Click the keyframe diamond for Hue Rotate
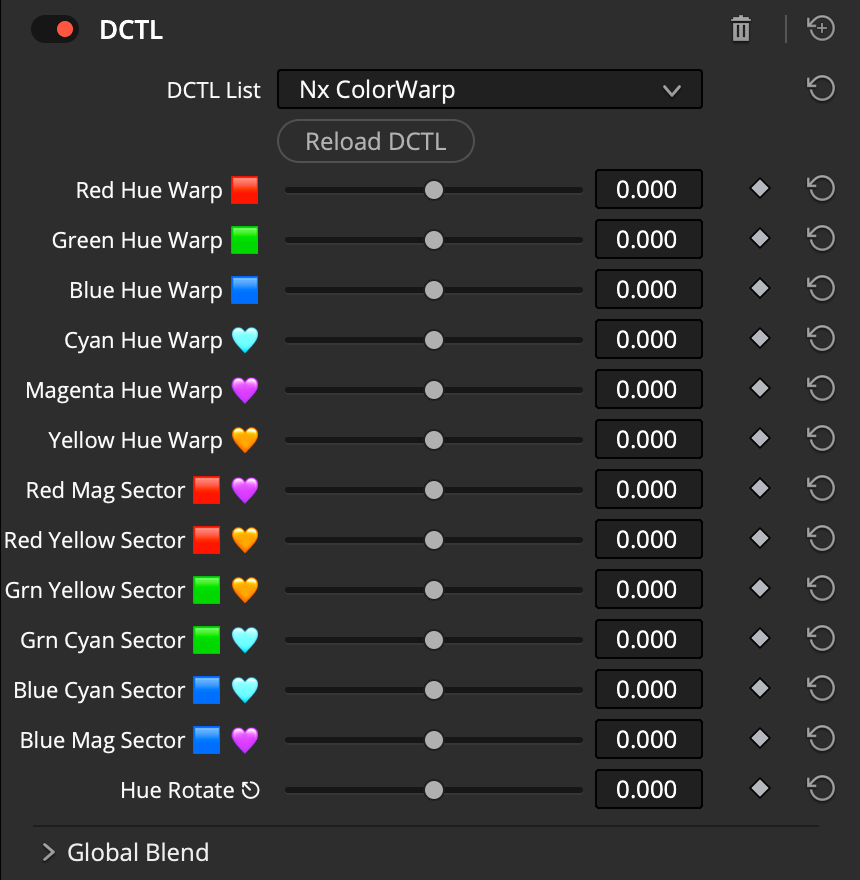Screen dimensions: 860x880 point(760,788)
